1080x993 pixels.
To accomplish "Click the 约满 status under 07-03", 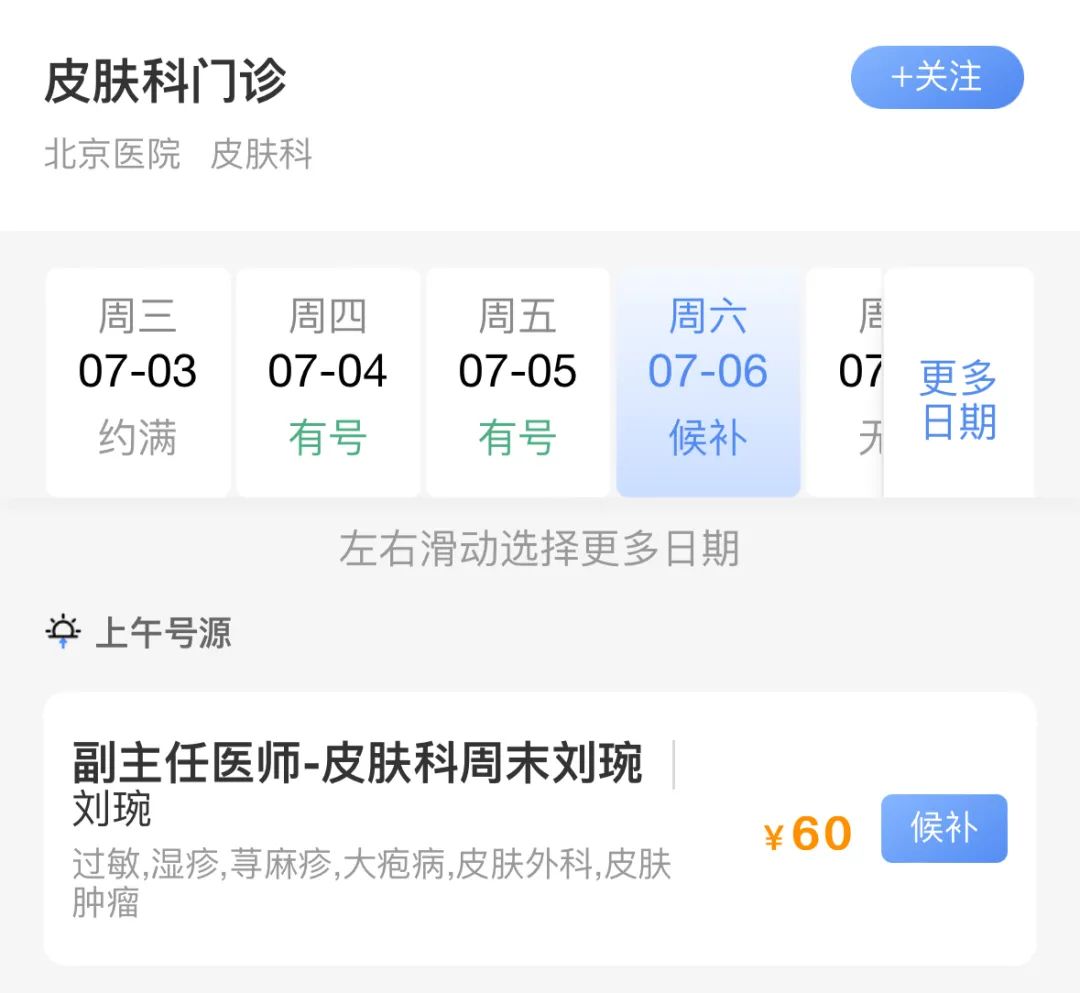I will point(138,438).
